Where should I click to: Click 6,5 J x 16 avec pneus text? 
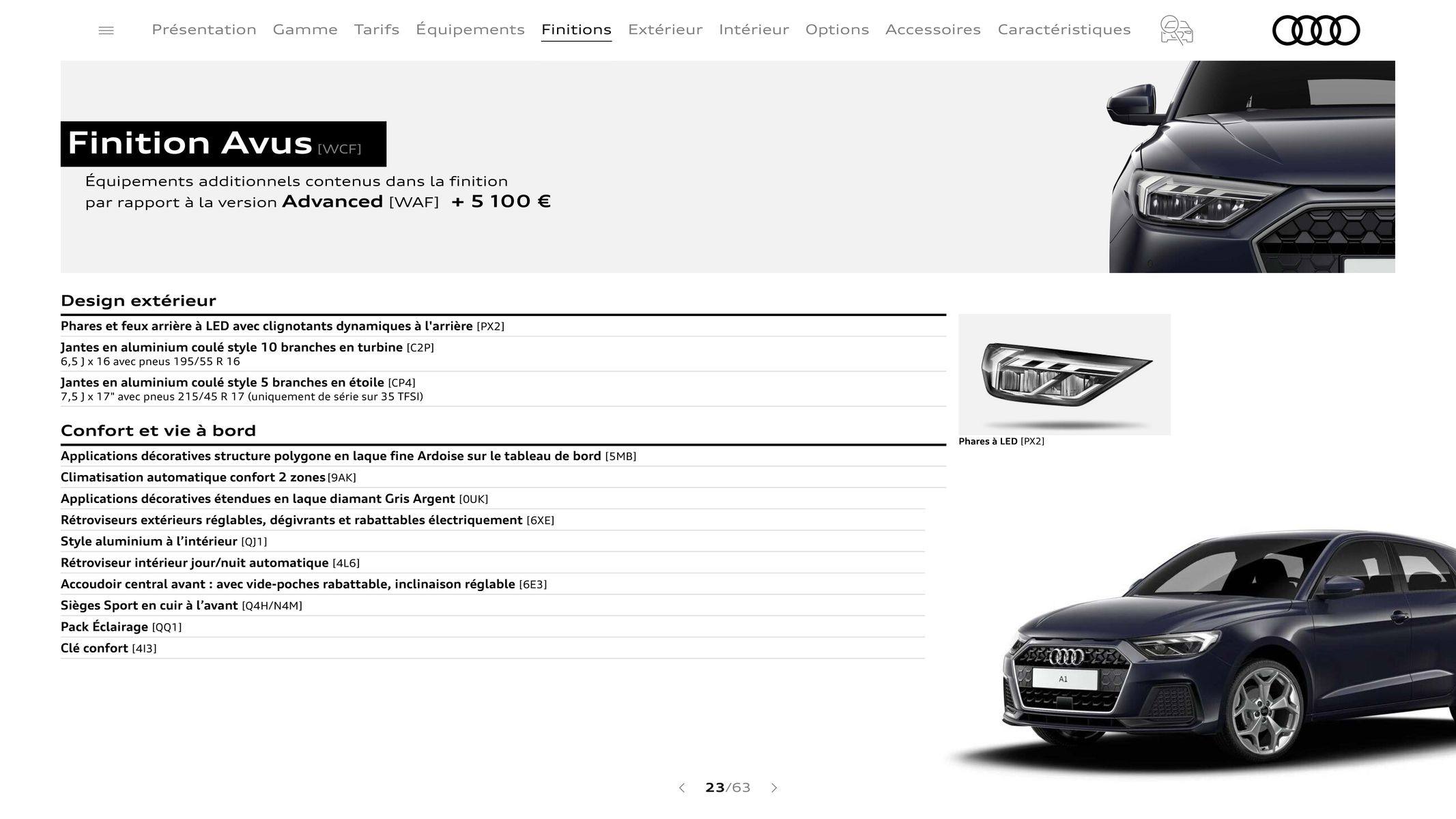pos(150,362)
